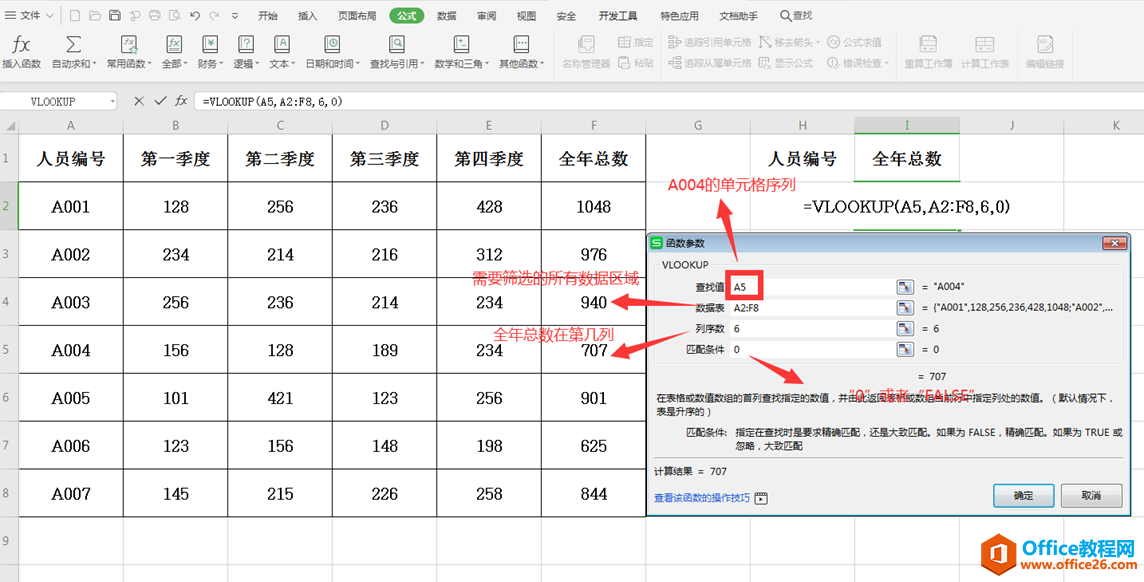Select the cell with value 1048
Viewport: 1144px width, 582px height.
(594, 206)
